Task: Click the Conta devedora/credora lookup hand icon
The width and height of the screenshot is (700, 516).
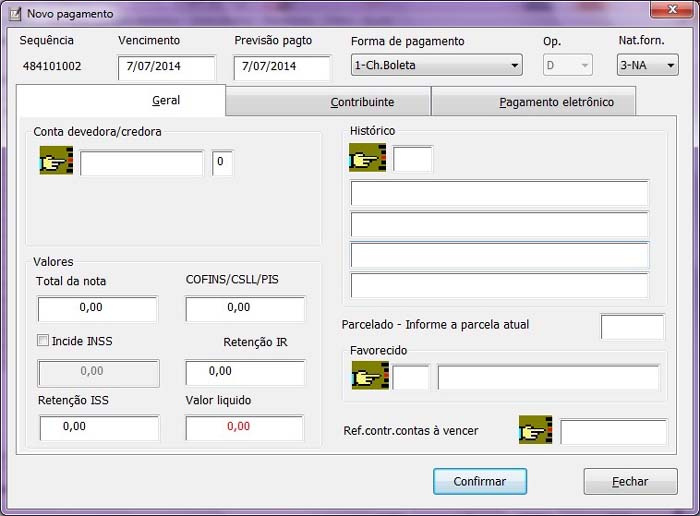Action: tap(56, 161)
